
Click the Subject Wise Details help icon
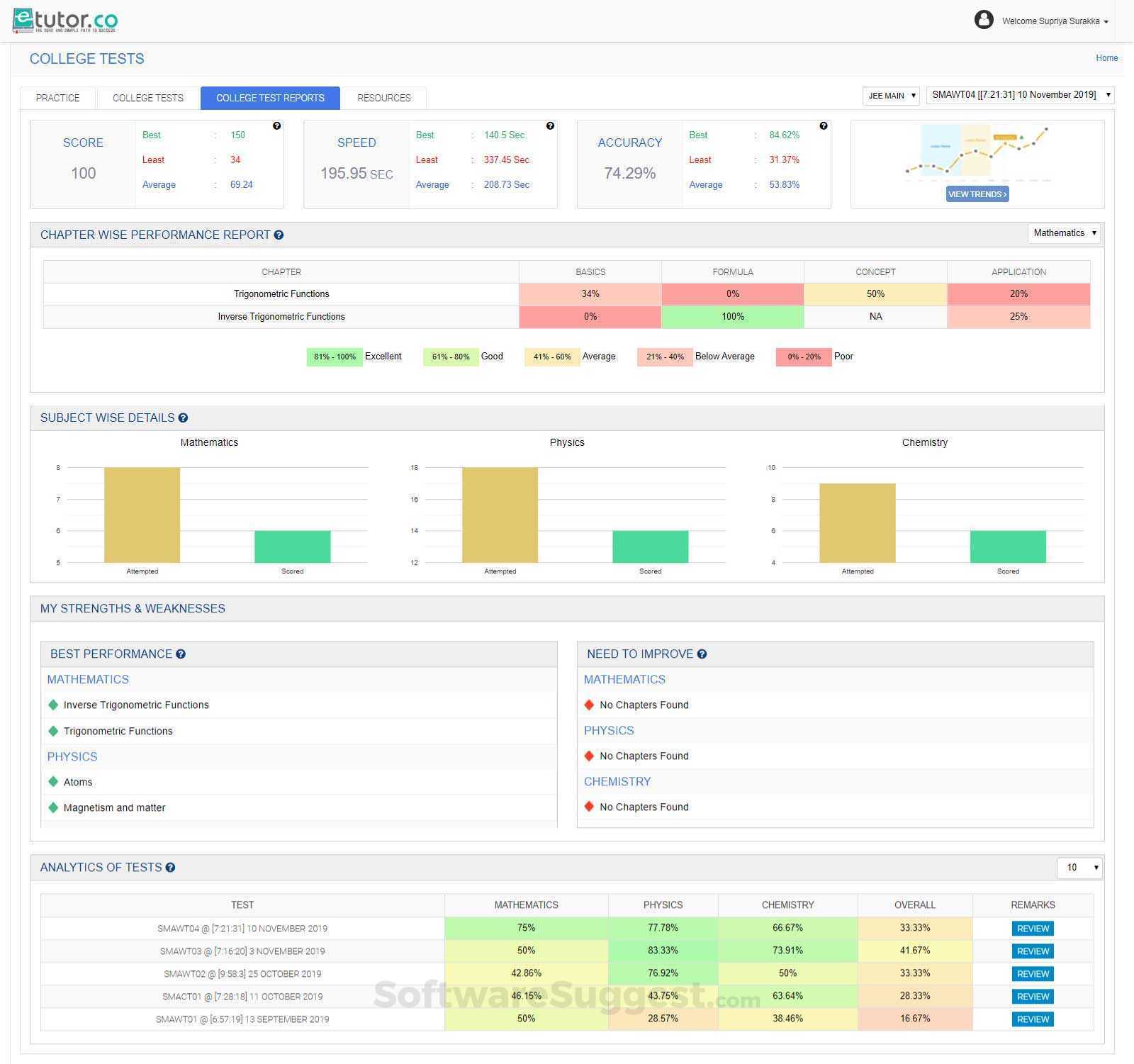click(184, 418)
